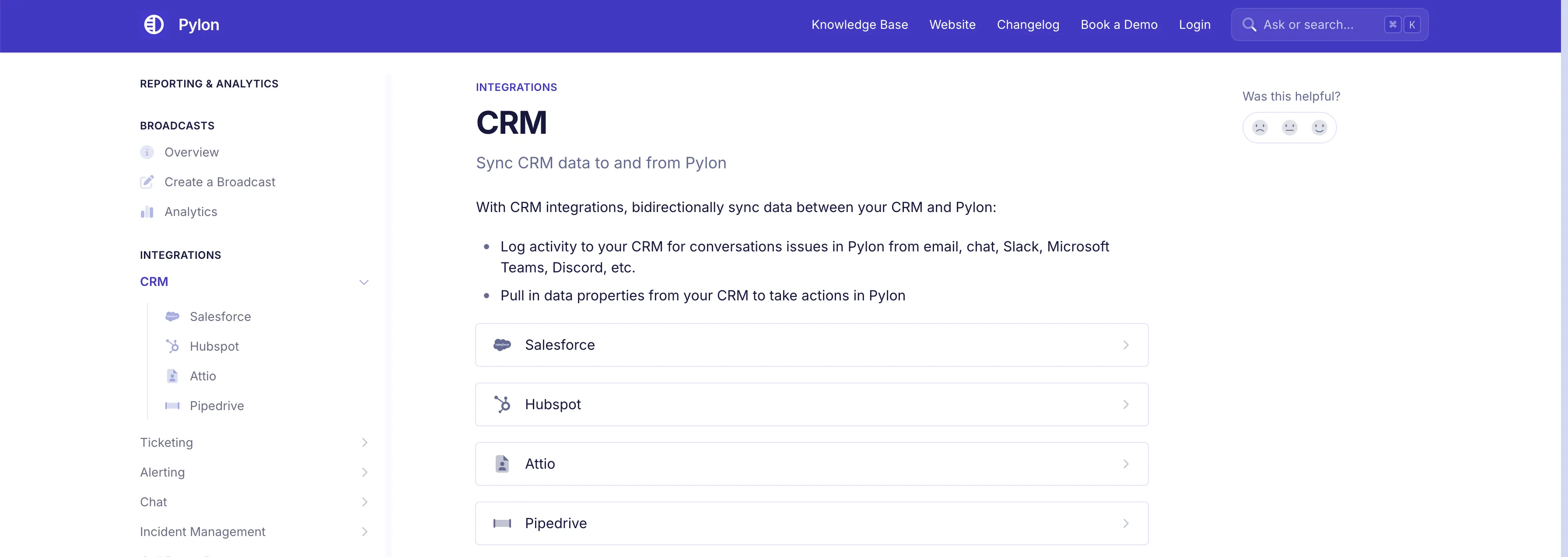Click the Reporting & Analytics sidebar heading
This screenshot has width=1568, height=557.
click(209, 84)
